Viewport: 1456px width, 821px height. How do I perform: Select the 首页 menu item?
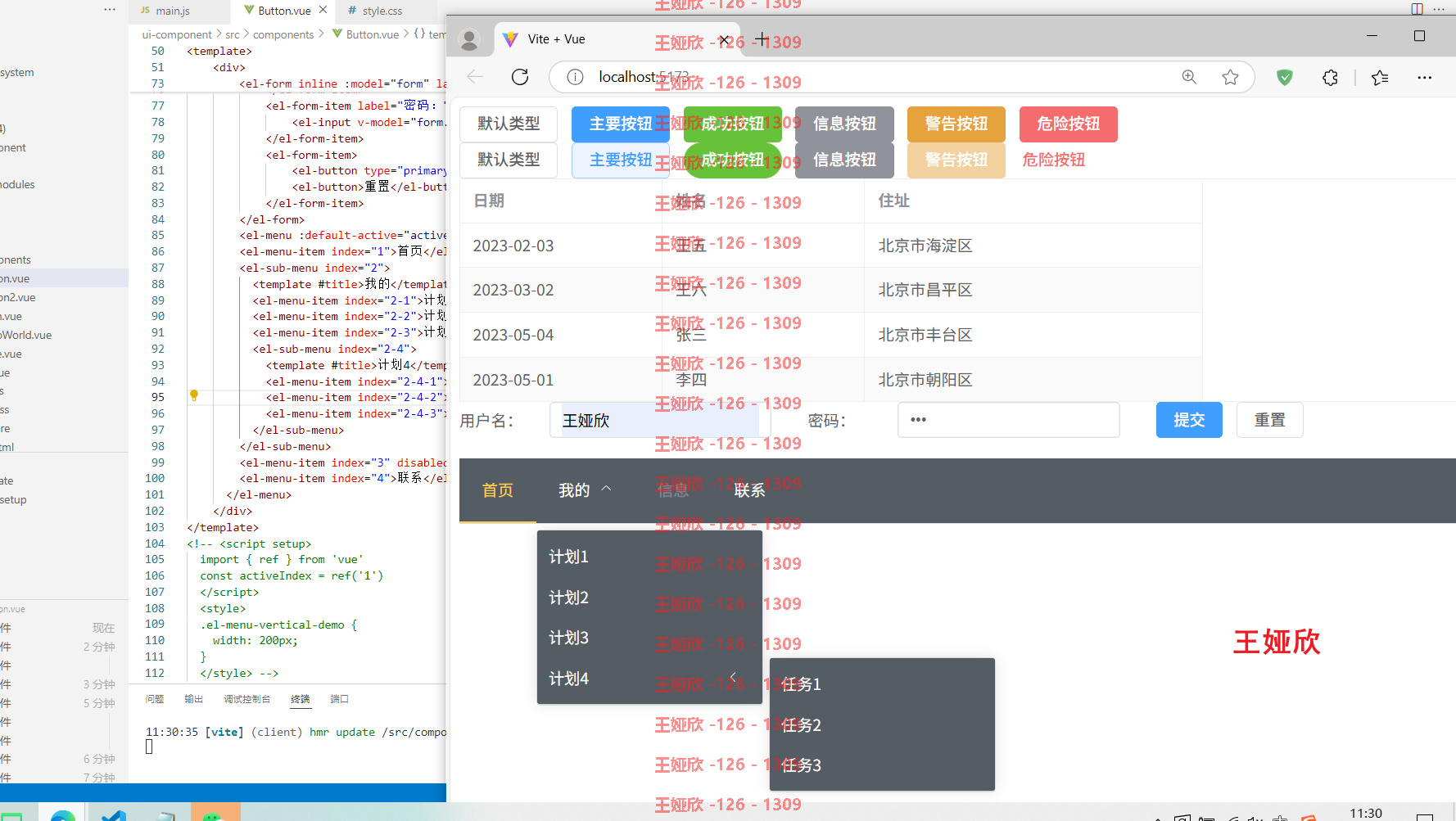click(x=498, y=490)
